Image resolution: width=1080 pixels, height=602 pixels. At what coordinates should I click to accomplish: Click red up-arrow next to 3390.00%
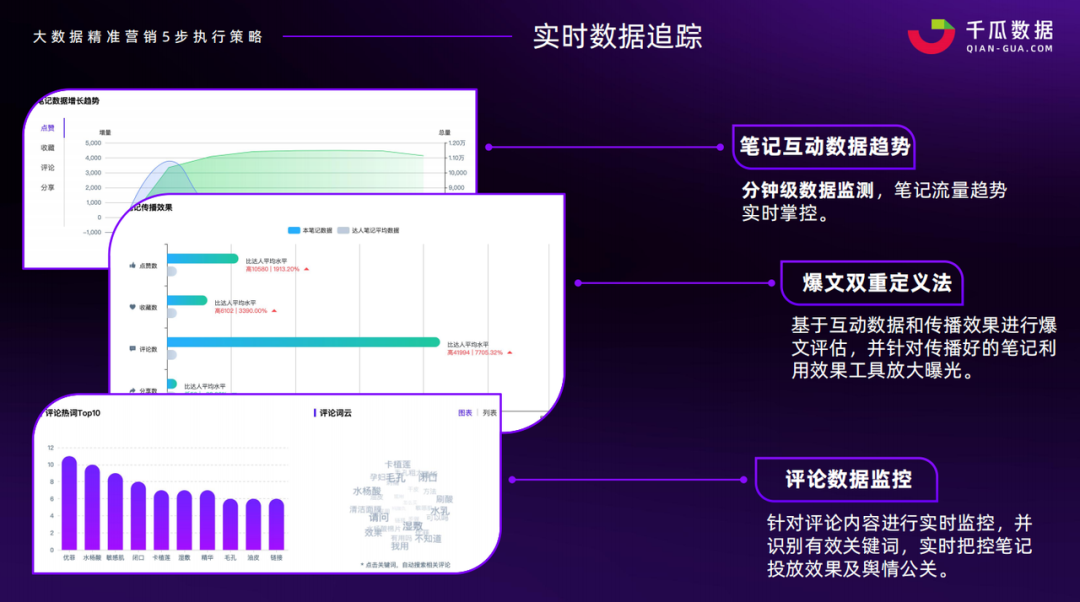[274, 311]
